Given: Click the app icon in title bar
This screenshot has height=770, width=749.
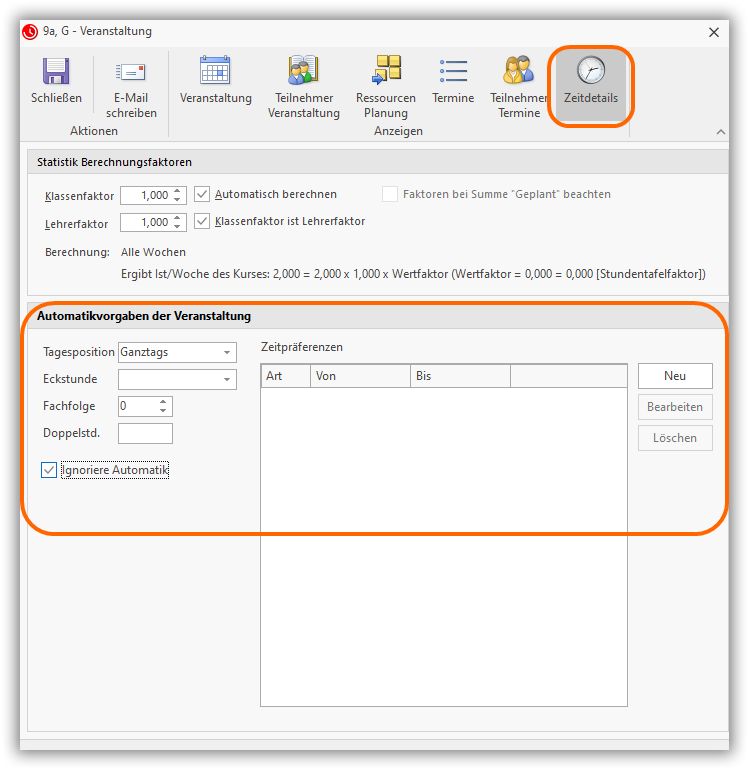Looking at the screenshot, I should click(x=30, y=32).
